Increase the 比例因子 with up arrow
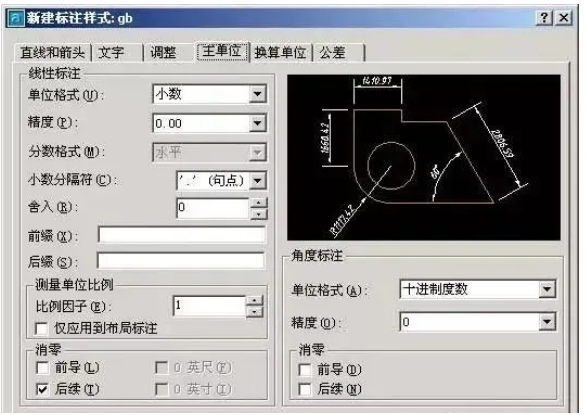 click(255, 301)
